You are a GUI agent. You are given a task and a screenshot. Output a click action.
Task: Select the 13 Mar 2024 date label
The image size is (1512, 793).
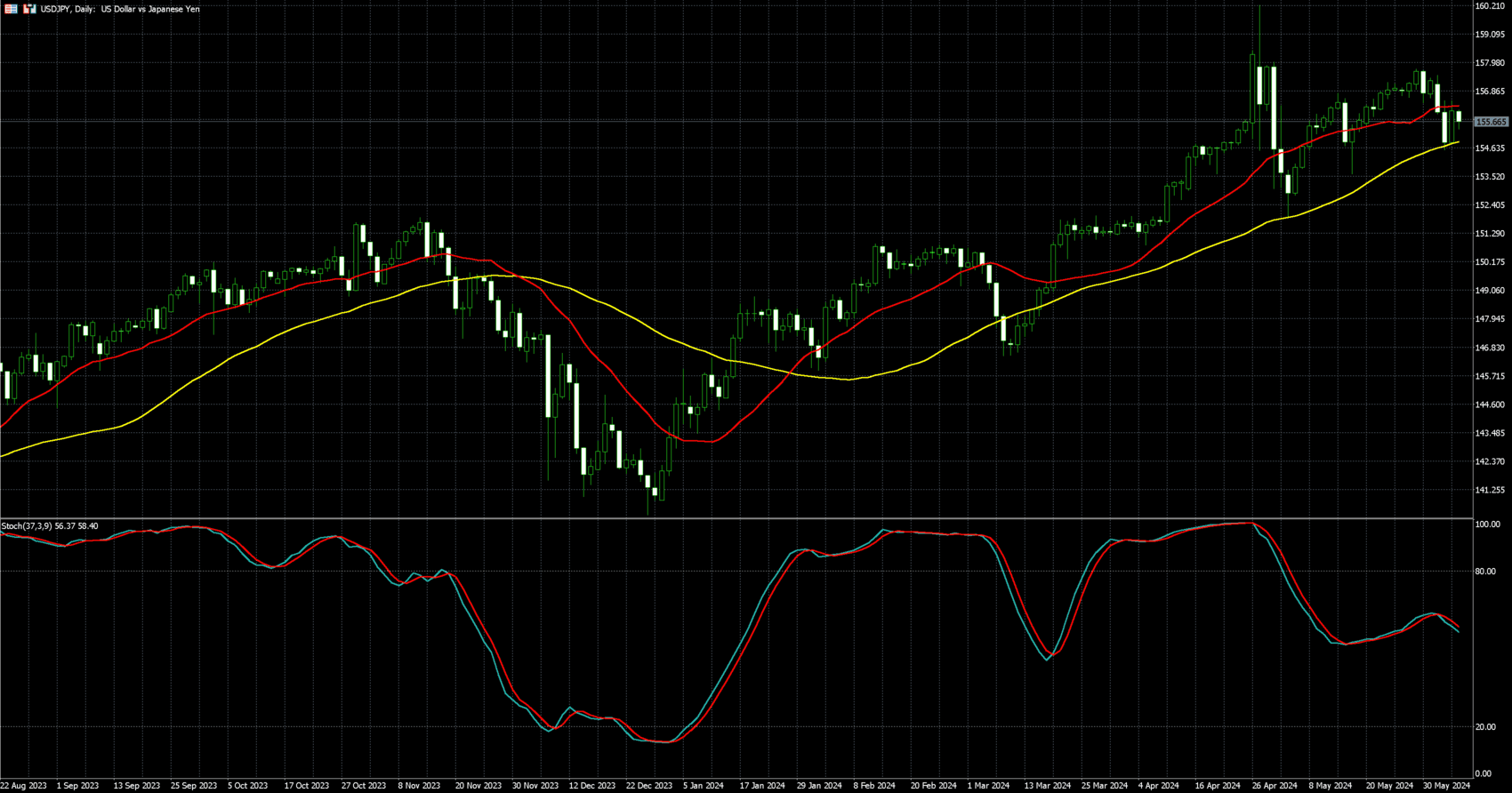click(1047, 786)
